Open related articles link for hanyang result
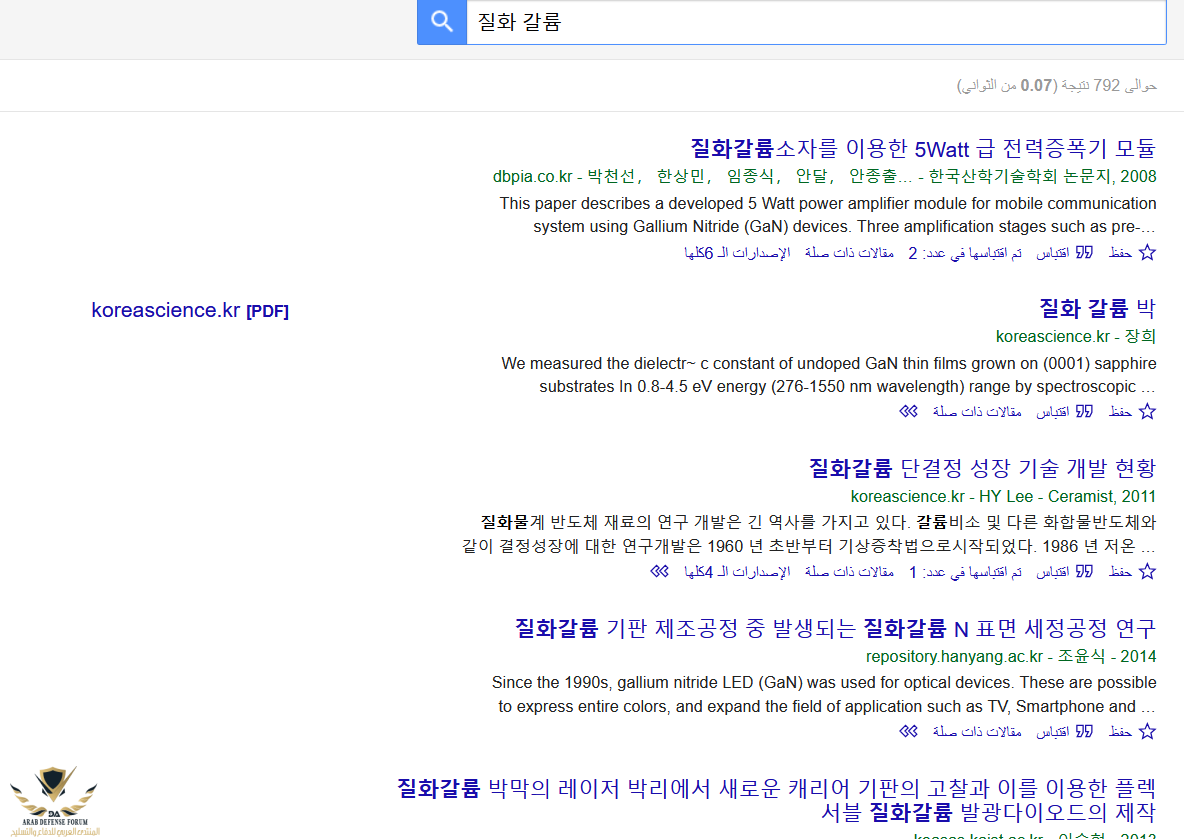Image resolution: width=1184 pixels, height=839 pixels. (x=977, y=732)
